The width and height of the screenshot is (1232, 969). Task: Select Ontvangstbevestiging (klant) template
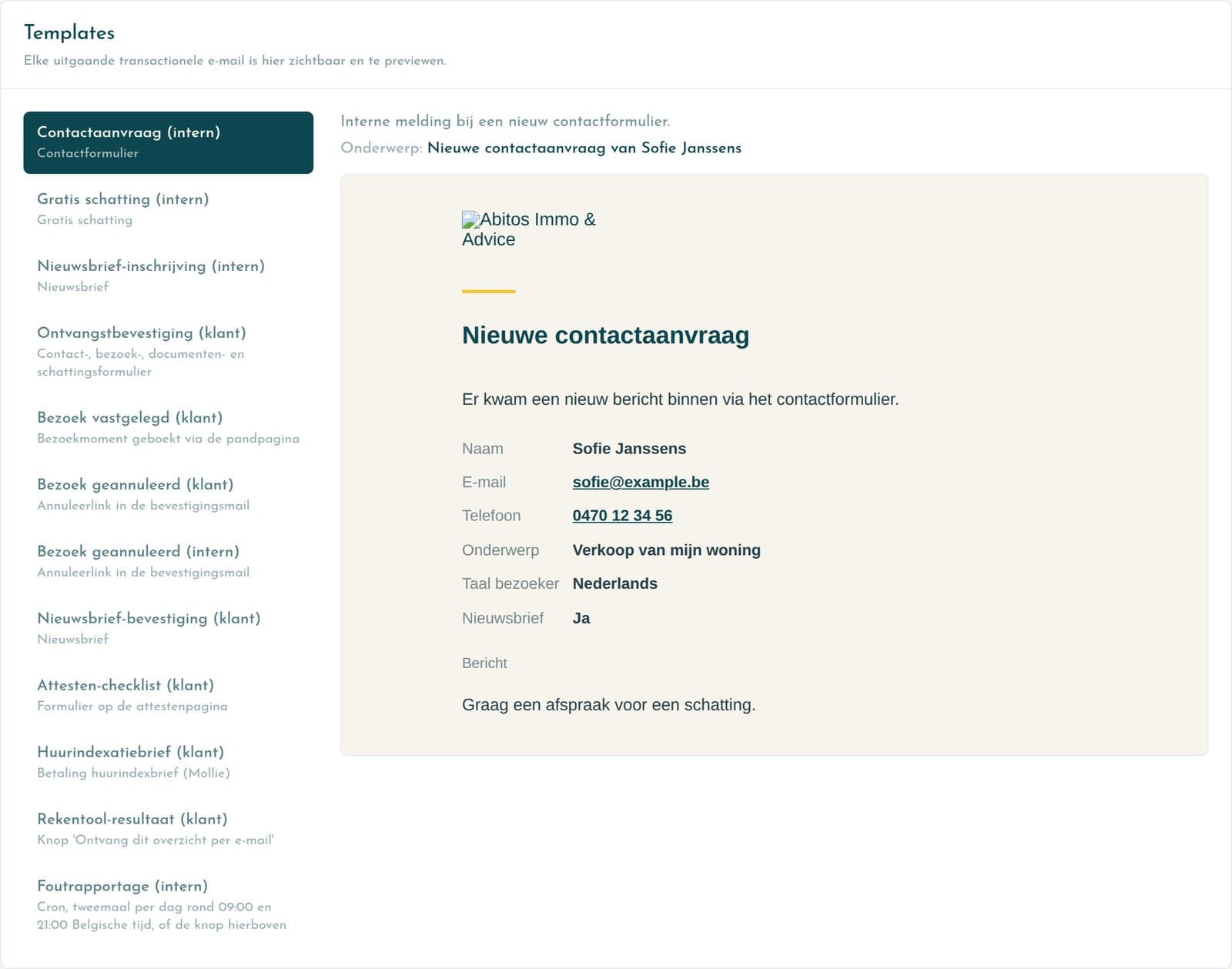(169, 352)
